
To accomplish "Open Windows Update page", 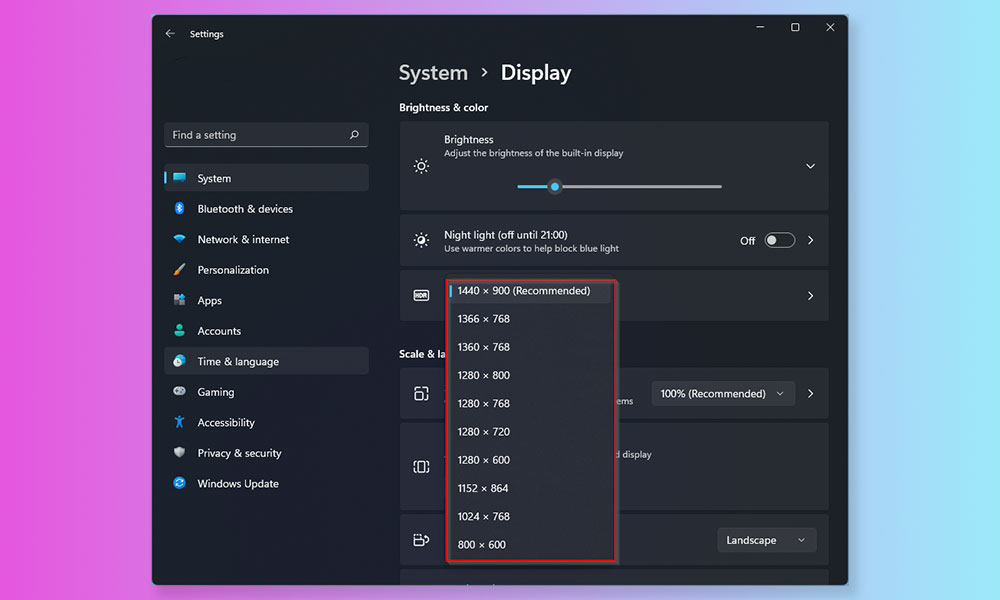I will click(266, 483).
